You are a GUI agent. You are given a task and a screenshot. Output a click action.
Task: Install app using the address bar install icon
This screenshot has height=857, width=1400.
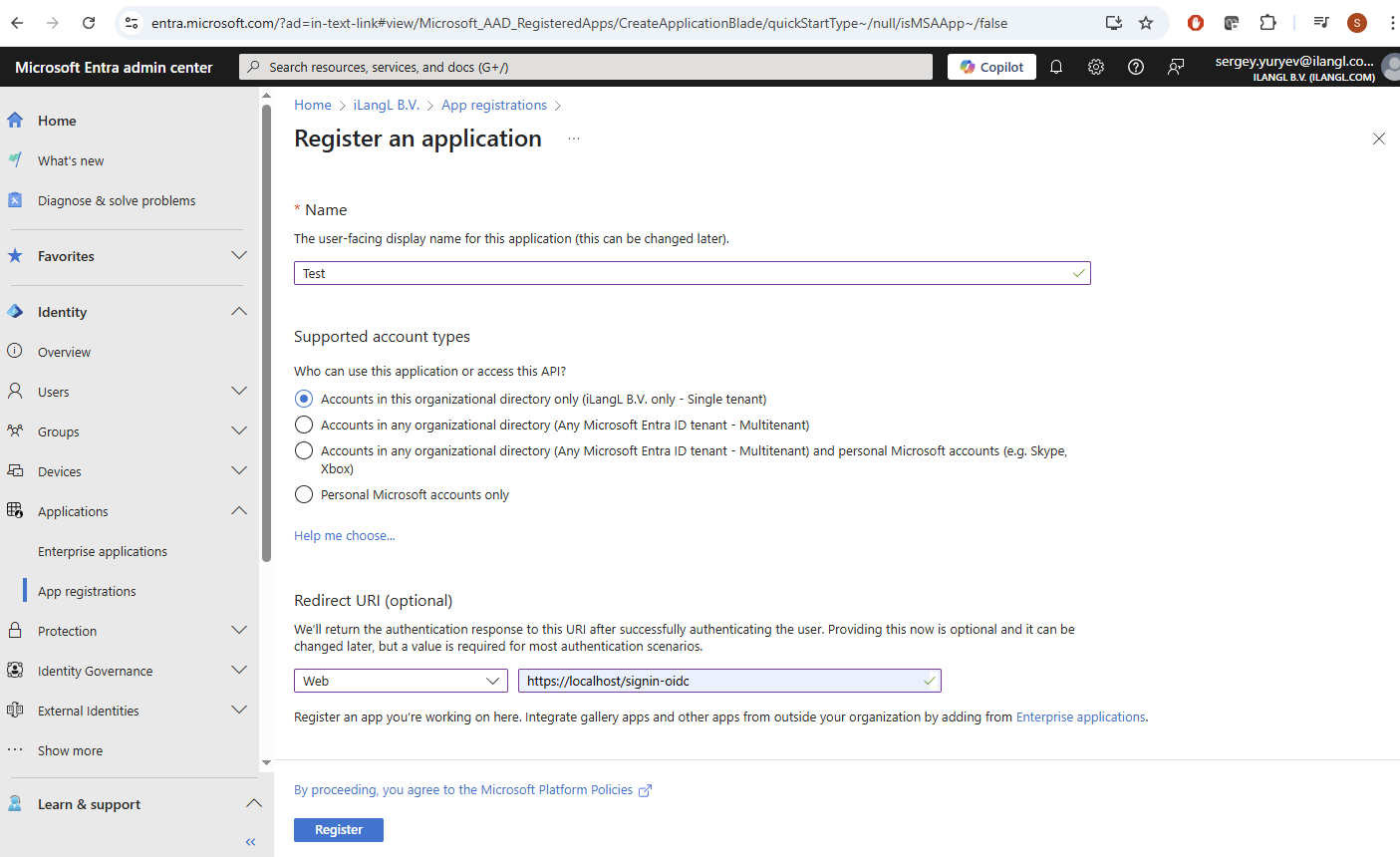click(x=1113, y=23)
